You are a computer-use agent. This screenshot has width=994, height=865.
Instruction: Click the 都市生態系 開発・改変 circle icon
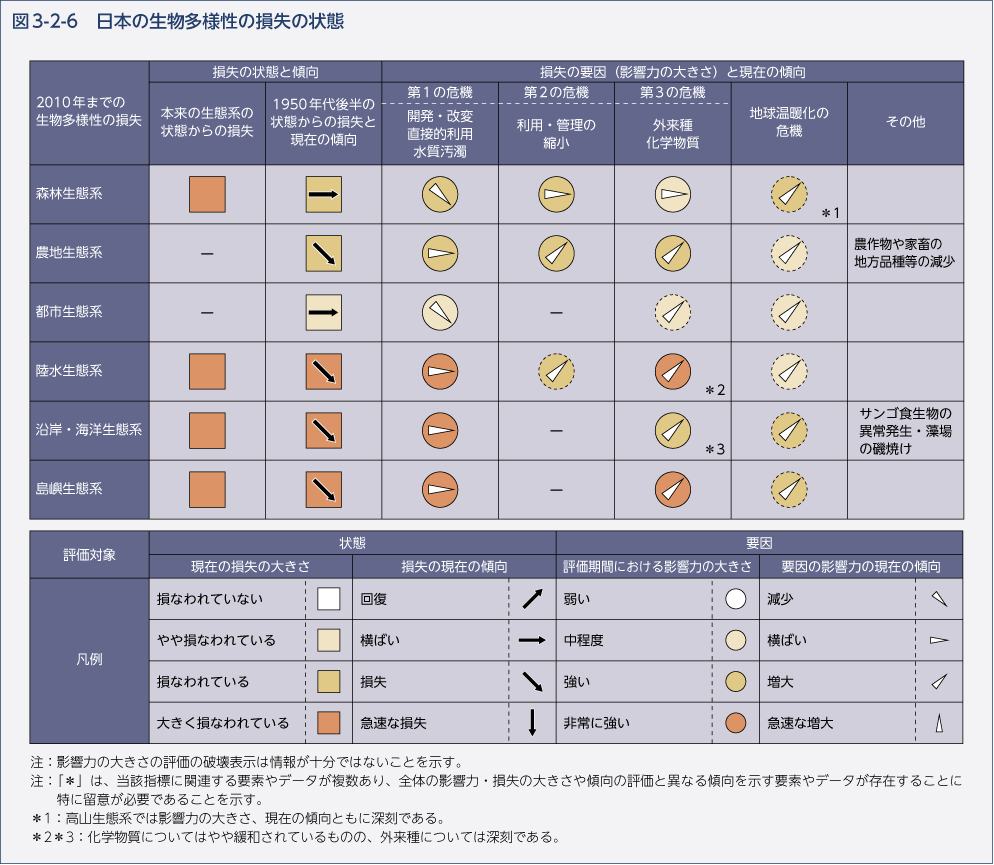(439, 312)
